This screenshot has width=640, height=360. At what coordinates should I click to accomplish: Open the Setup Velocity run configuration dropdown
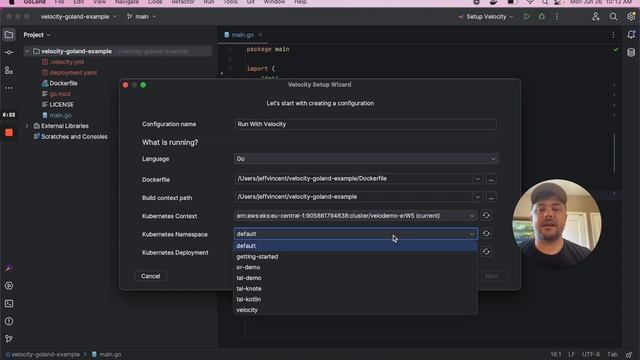click(486, 17)
